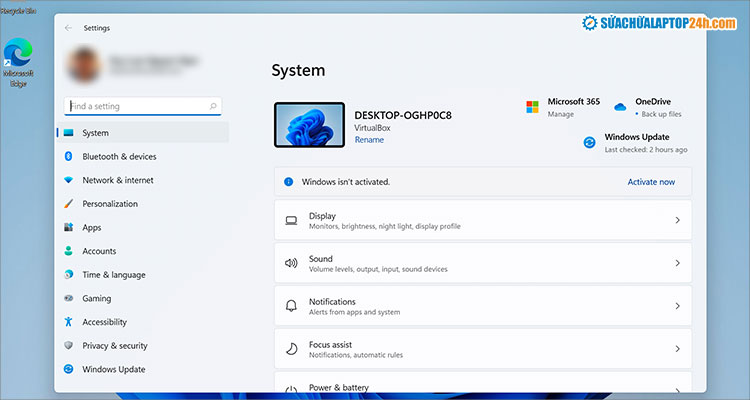Select the Recycle Bin desktop label
The image size is (750, 400).
point(18,11)
